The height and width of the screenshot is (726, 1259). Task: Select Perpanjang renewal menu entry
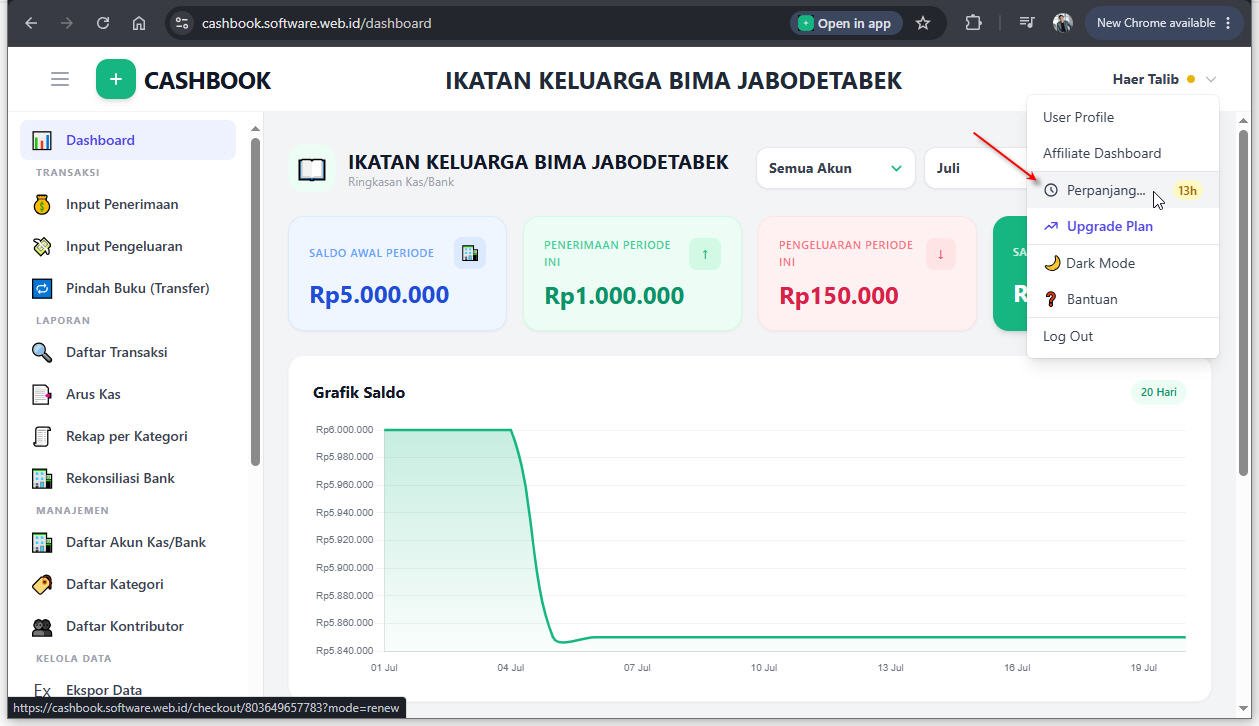pos(1123,190)
